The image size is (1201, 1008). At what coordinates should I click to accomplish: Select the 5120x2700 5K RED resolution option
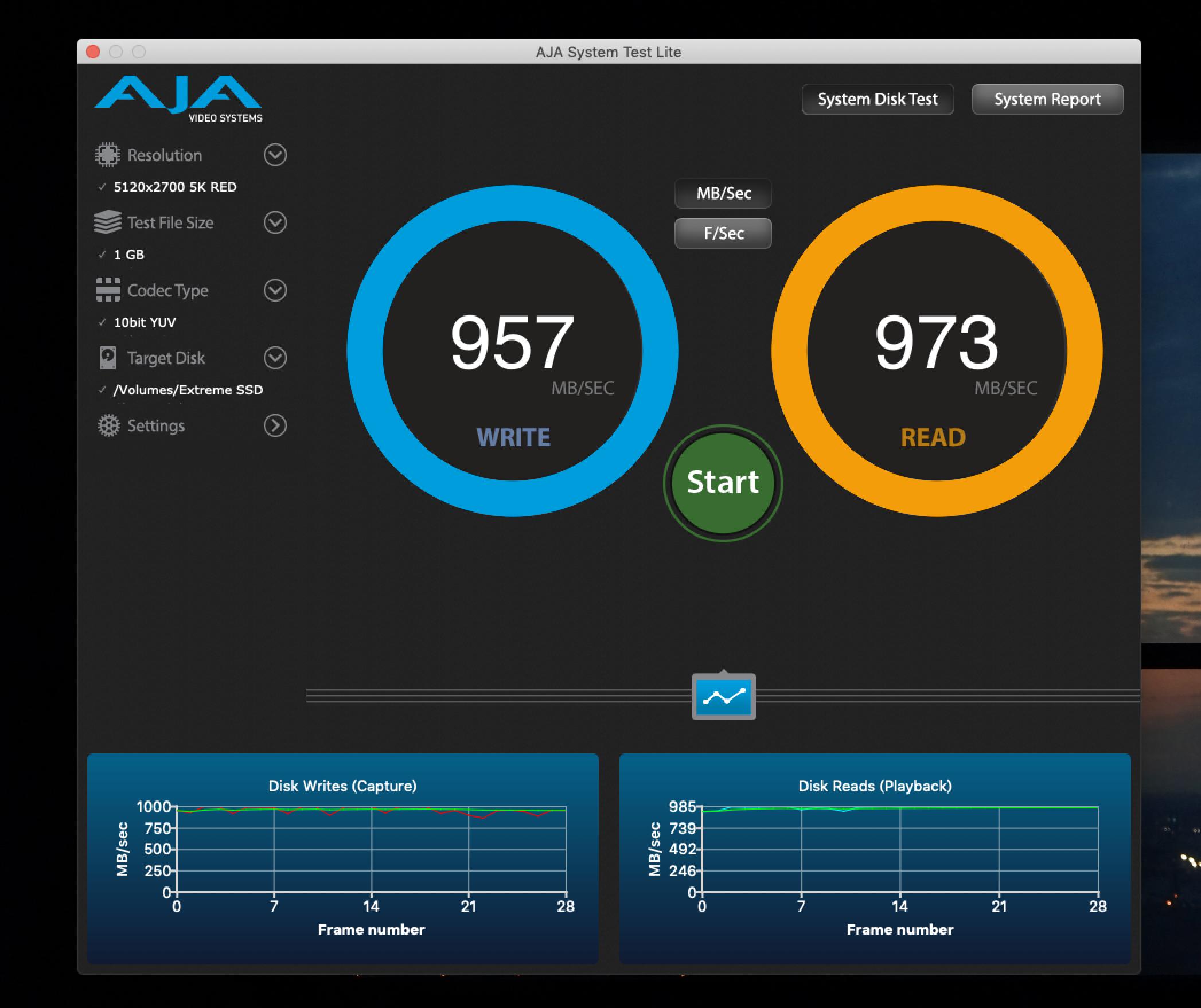point(175,187)
